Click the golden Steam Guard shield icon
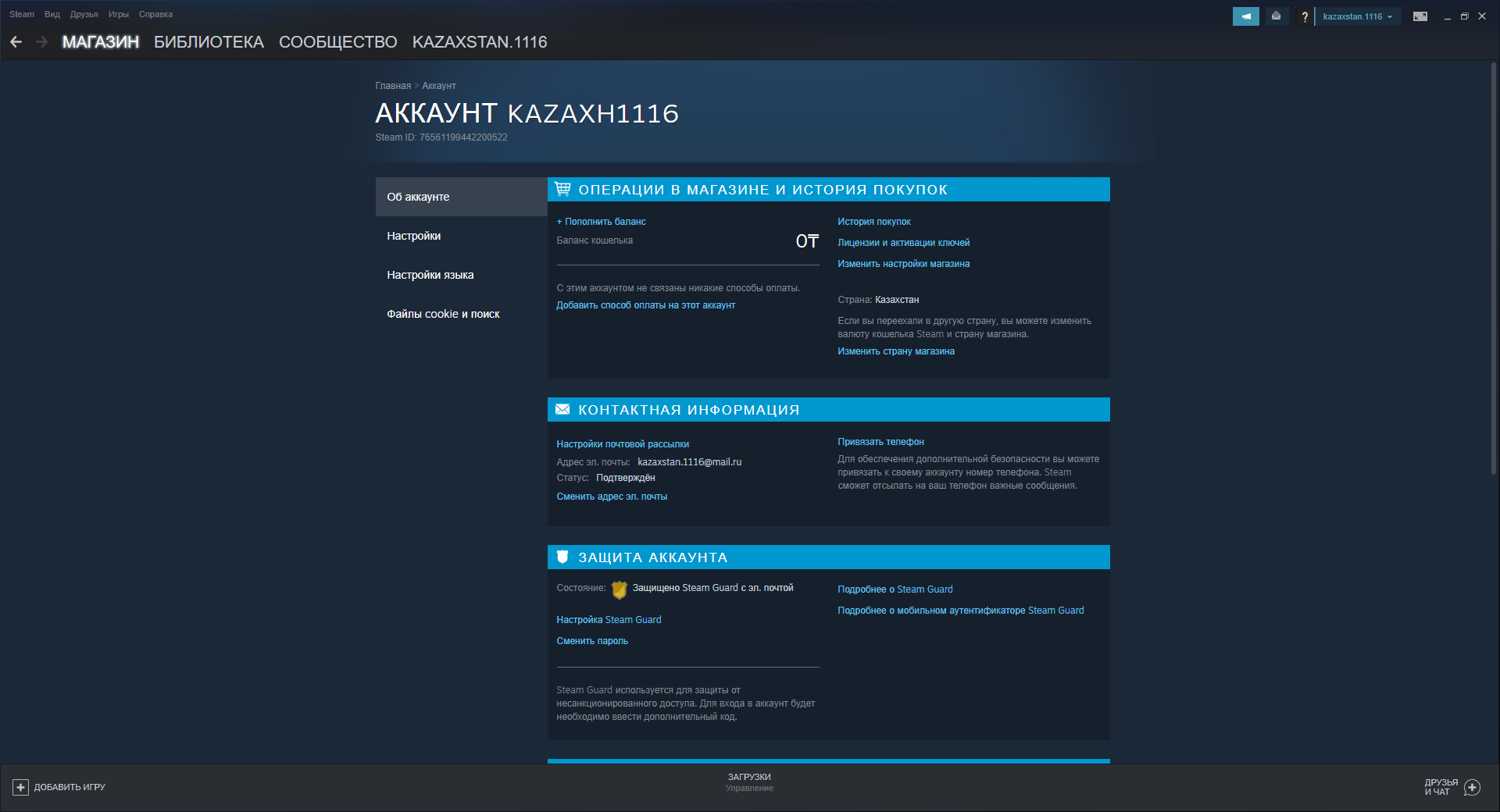 pyautogui.click(x=619, y=589)
